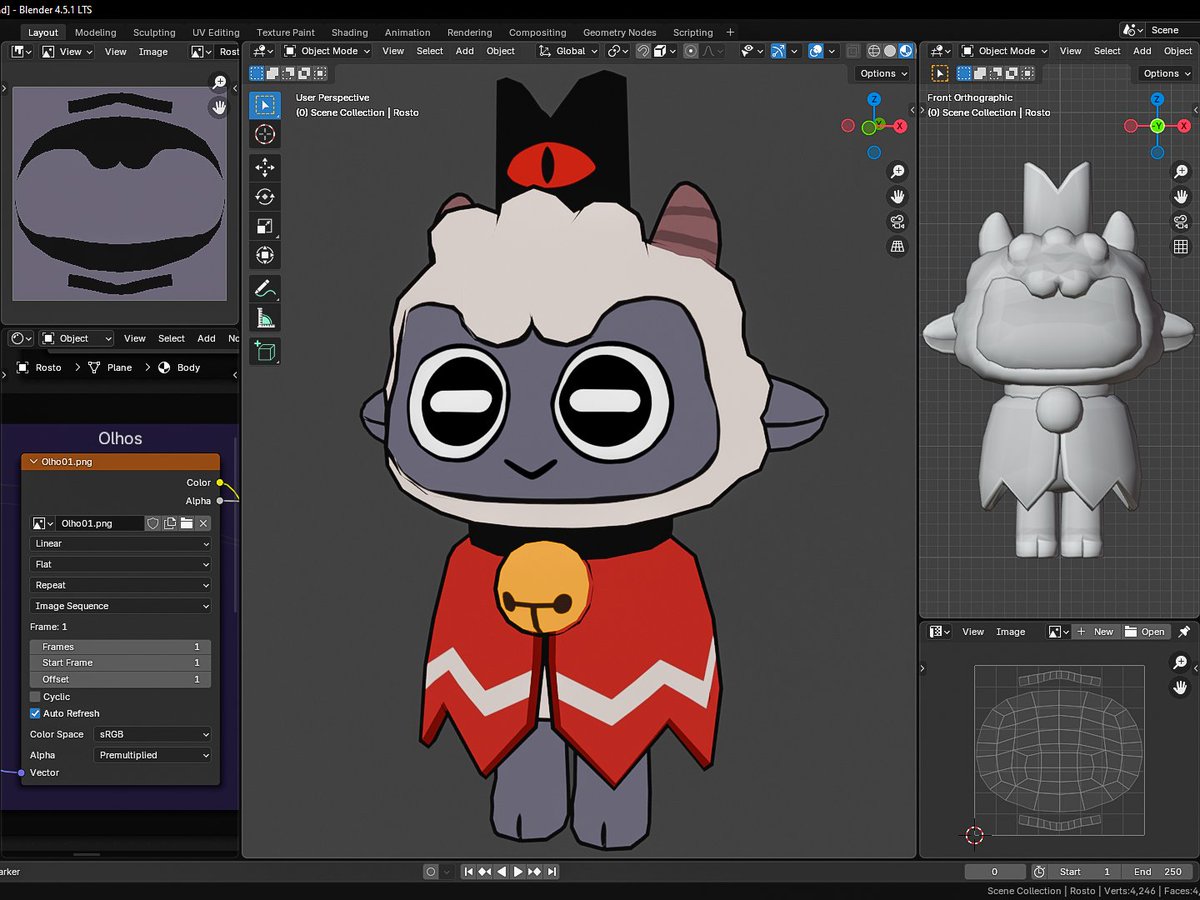Play animation in reverse
This screenshot has width=1200, height=900.
501,872
